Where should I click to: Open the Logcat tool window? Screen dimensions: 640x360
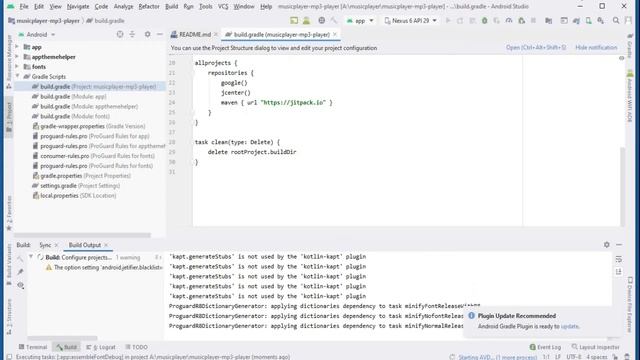point(101,347)
